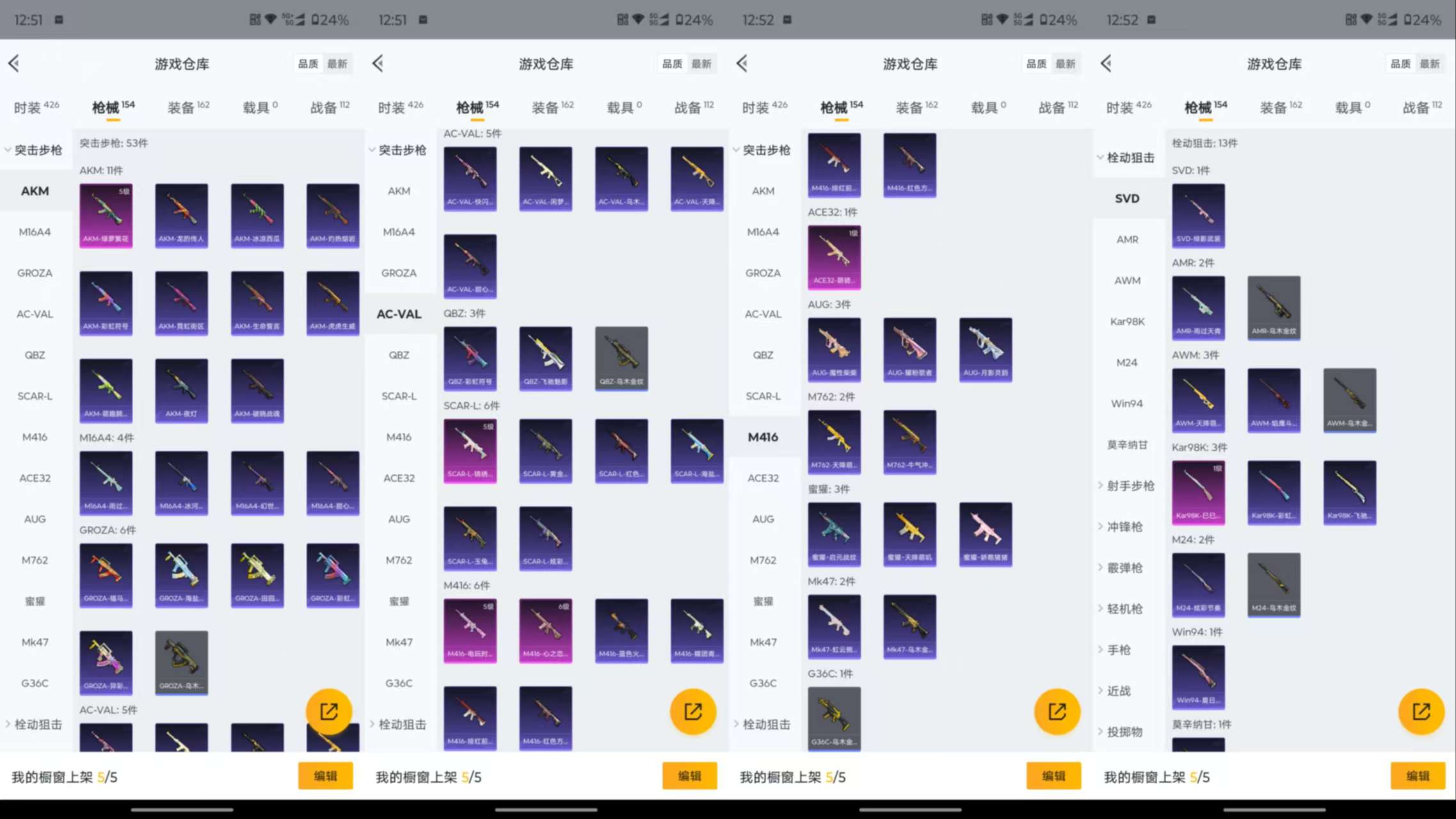
Task: Select Kar98K in the sniper sidebar
Action: (1127, 321)
